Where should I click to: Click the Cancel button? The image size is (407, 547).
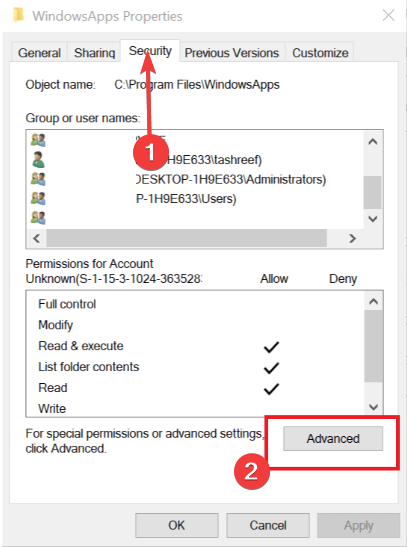point(268,525)
